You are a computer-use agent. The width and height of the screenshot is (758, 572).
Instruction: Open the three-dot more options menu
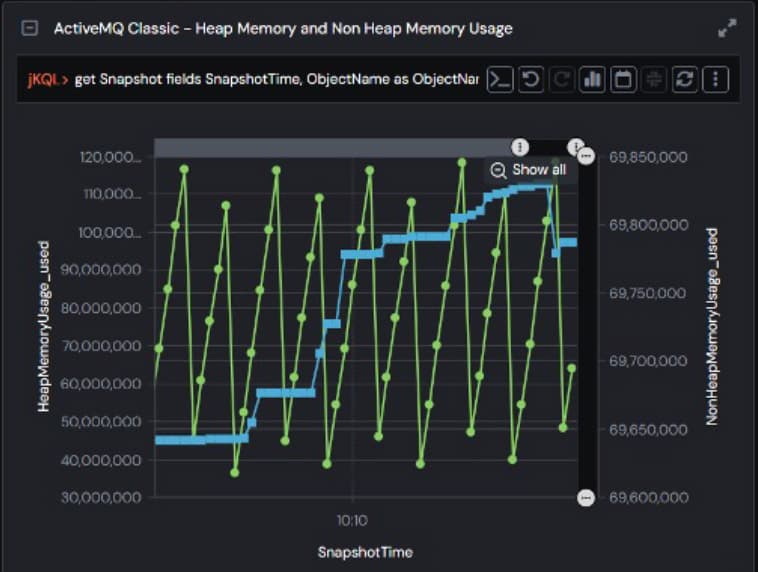(x=715, y=80)
